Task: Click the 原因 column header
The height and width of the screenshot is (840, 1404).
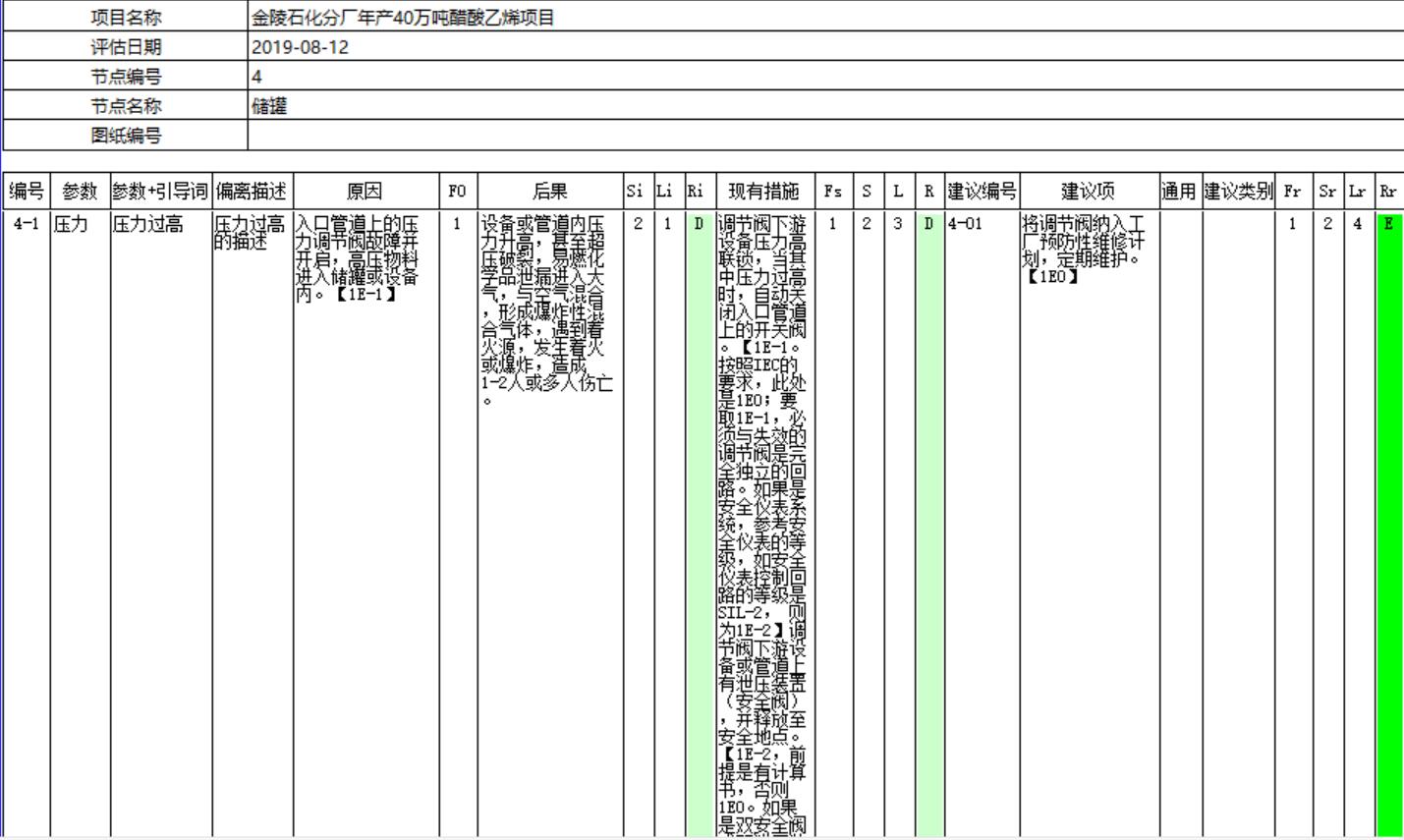Action: click(365, 192)
